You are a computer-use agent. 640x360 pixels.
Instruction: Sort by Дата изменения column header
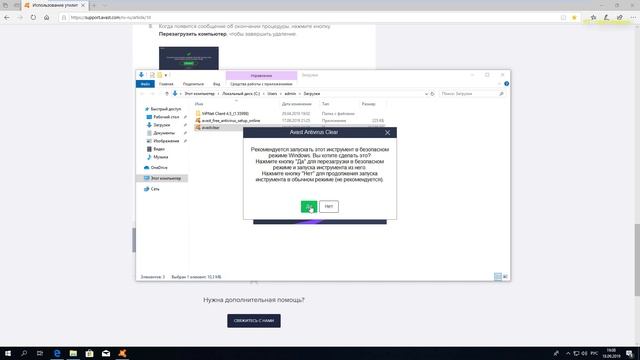click(296, 104)
